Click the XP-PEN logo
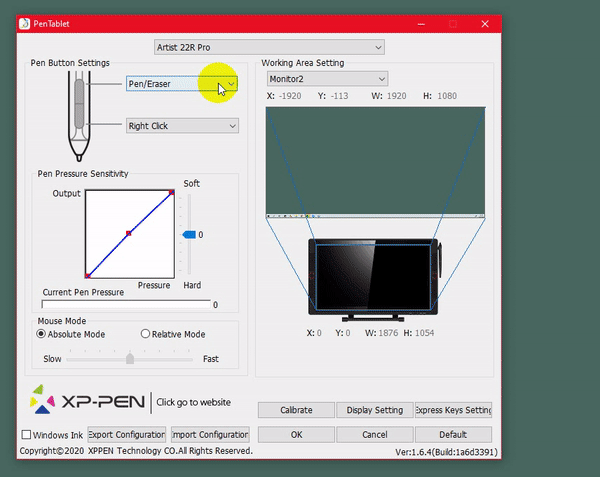Screen dimensions: 600x477 pos(87,400)
